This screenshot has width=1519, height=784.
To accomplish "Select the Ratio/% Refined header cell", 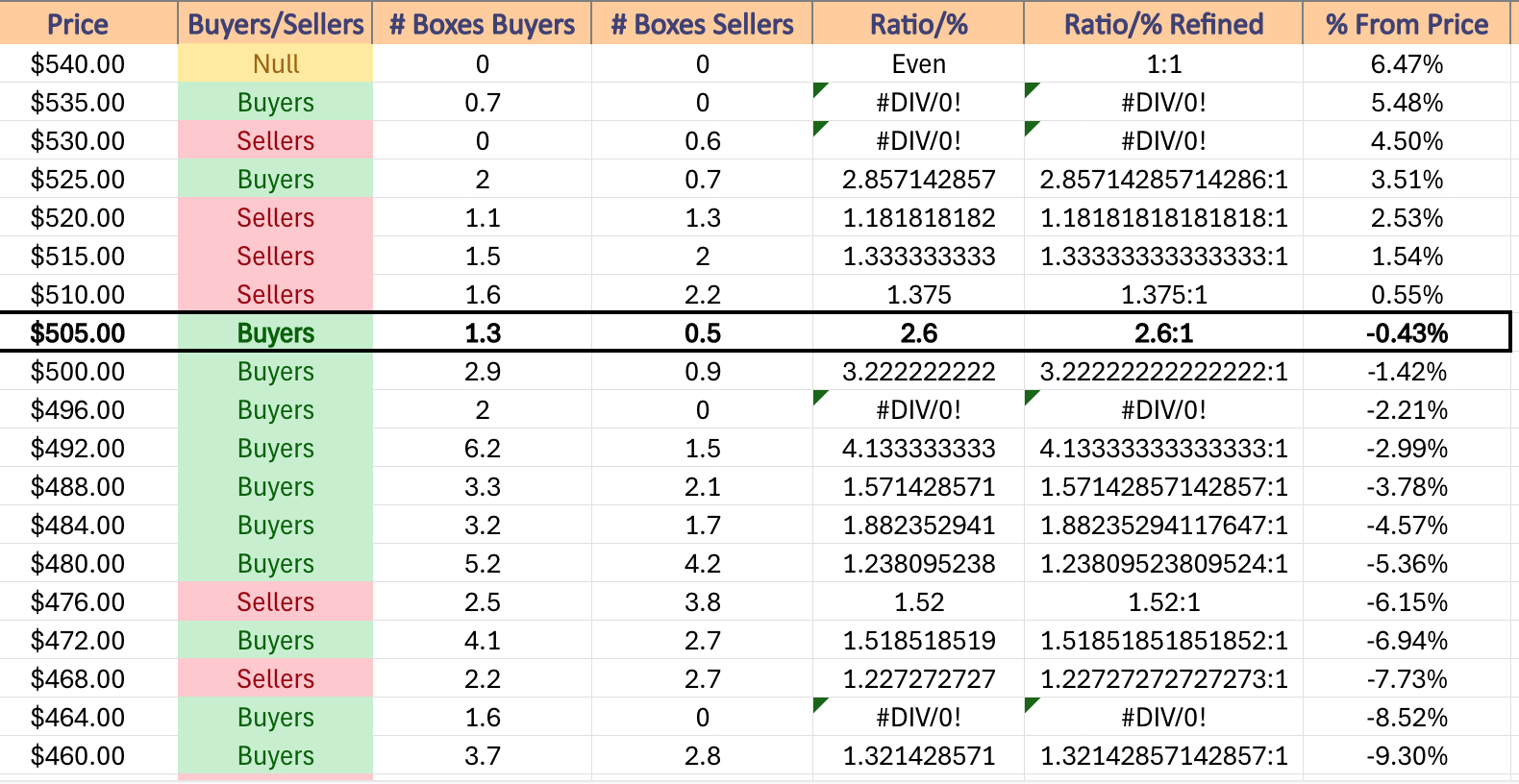I will [1163, 23].
